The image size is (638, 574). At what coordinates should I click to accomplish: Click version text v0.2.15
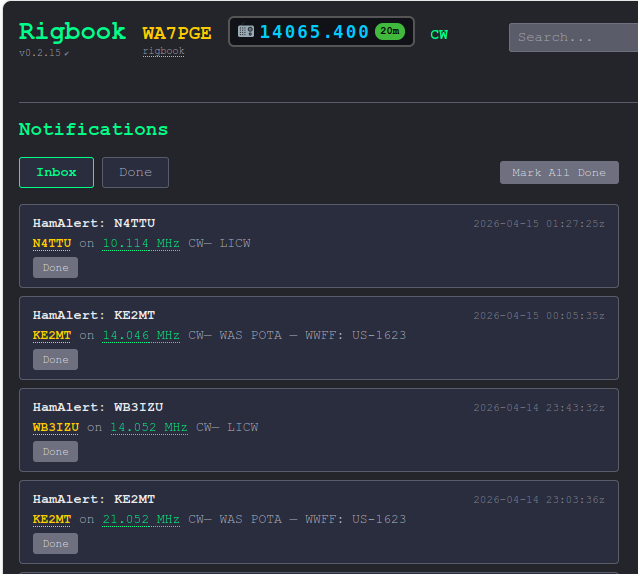pyautogui.click(x=40, y=53)
